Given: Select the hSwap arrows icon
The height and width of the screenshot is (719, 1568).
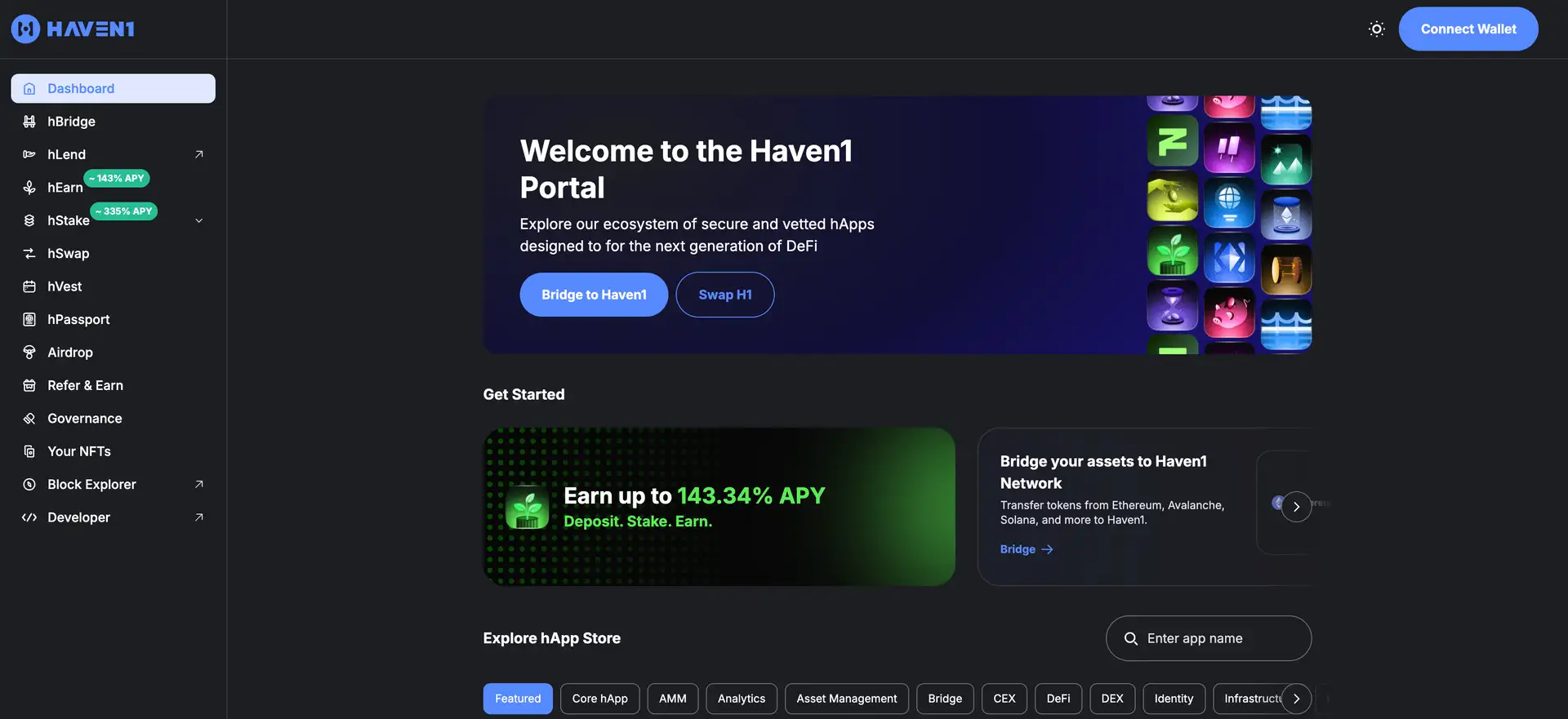Looking at the screenshot, I should coord(29,254).
